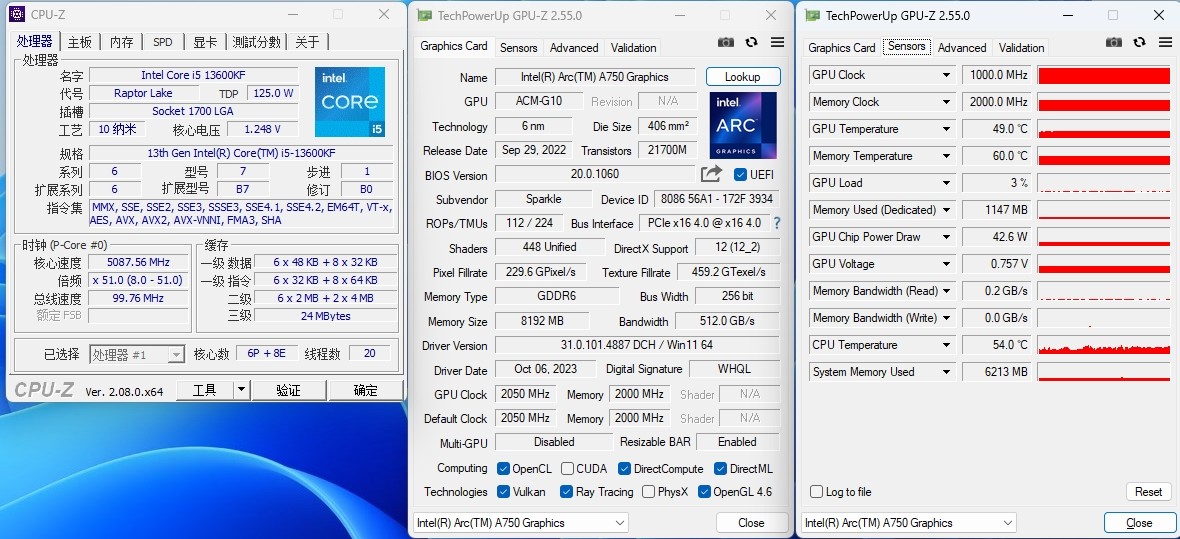The height and width of the screenshot is (539, 1180).
Task: Click the Reset button in Sensors window
Action: (x=1148, y=492)
